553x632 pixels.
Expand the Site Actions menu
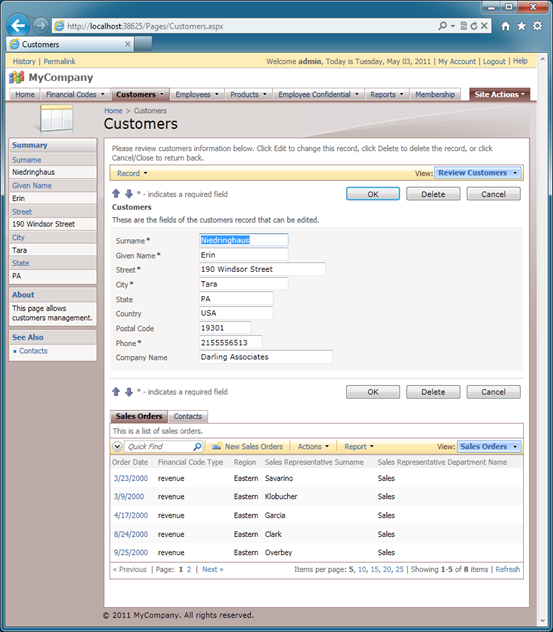pos(499,94)
